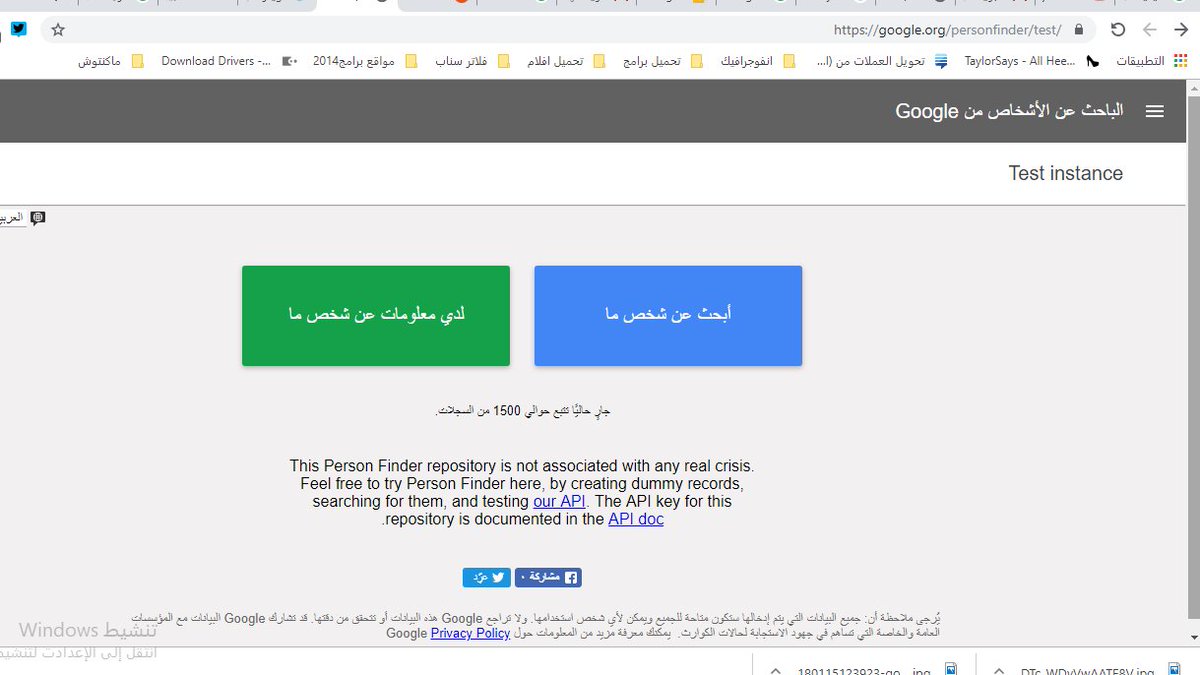Open the Person Finder hamburger menu
Image resolution: width=1200 pixels, height=675 pixels.
[1154, 111]
